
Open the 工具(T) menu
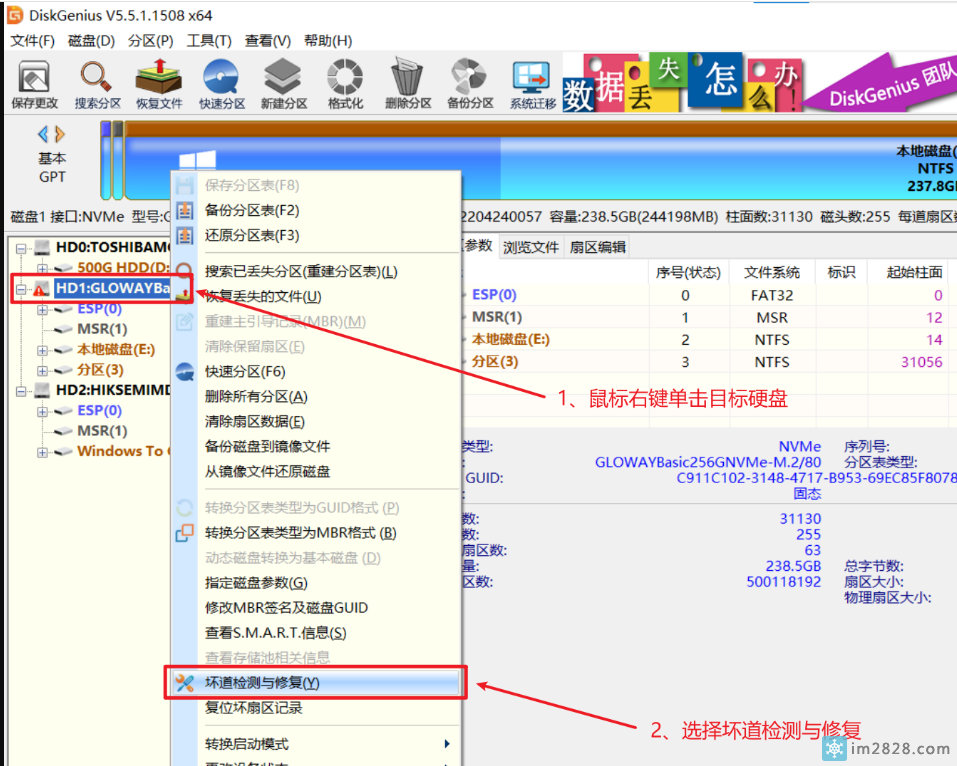click(x=209, y=41)
